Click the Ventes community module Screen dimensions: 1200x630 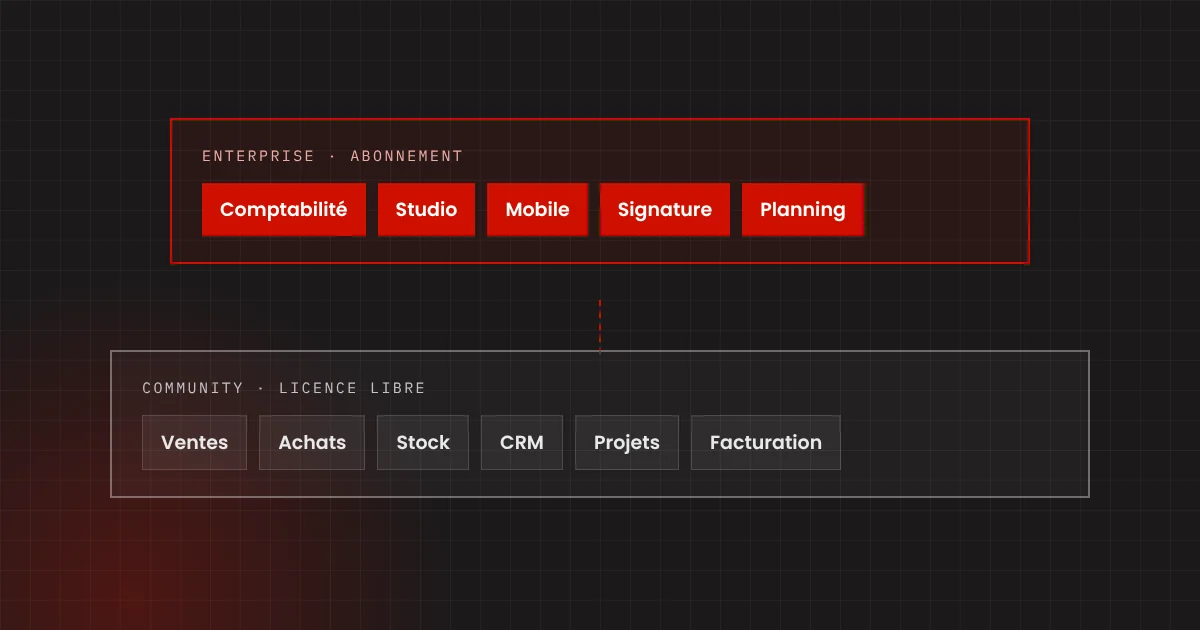point(195,443)
